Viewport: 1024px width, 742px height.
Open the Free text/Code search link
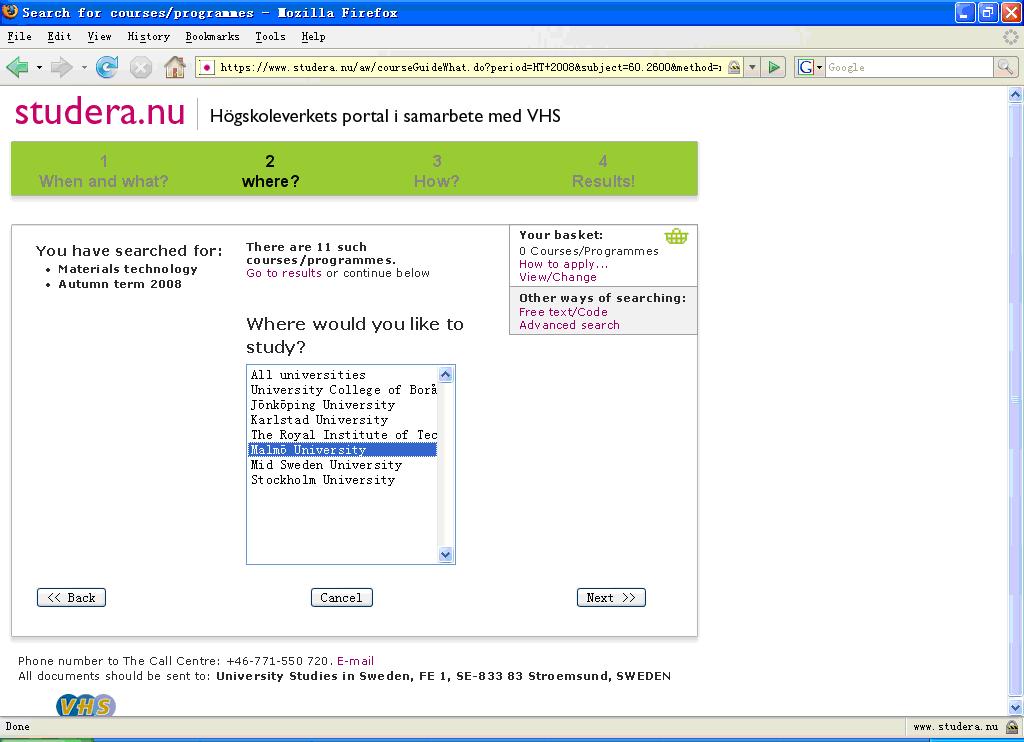click(x=563, y=312)
